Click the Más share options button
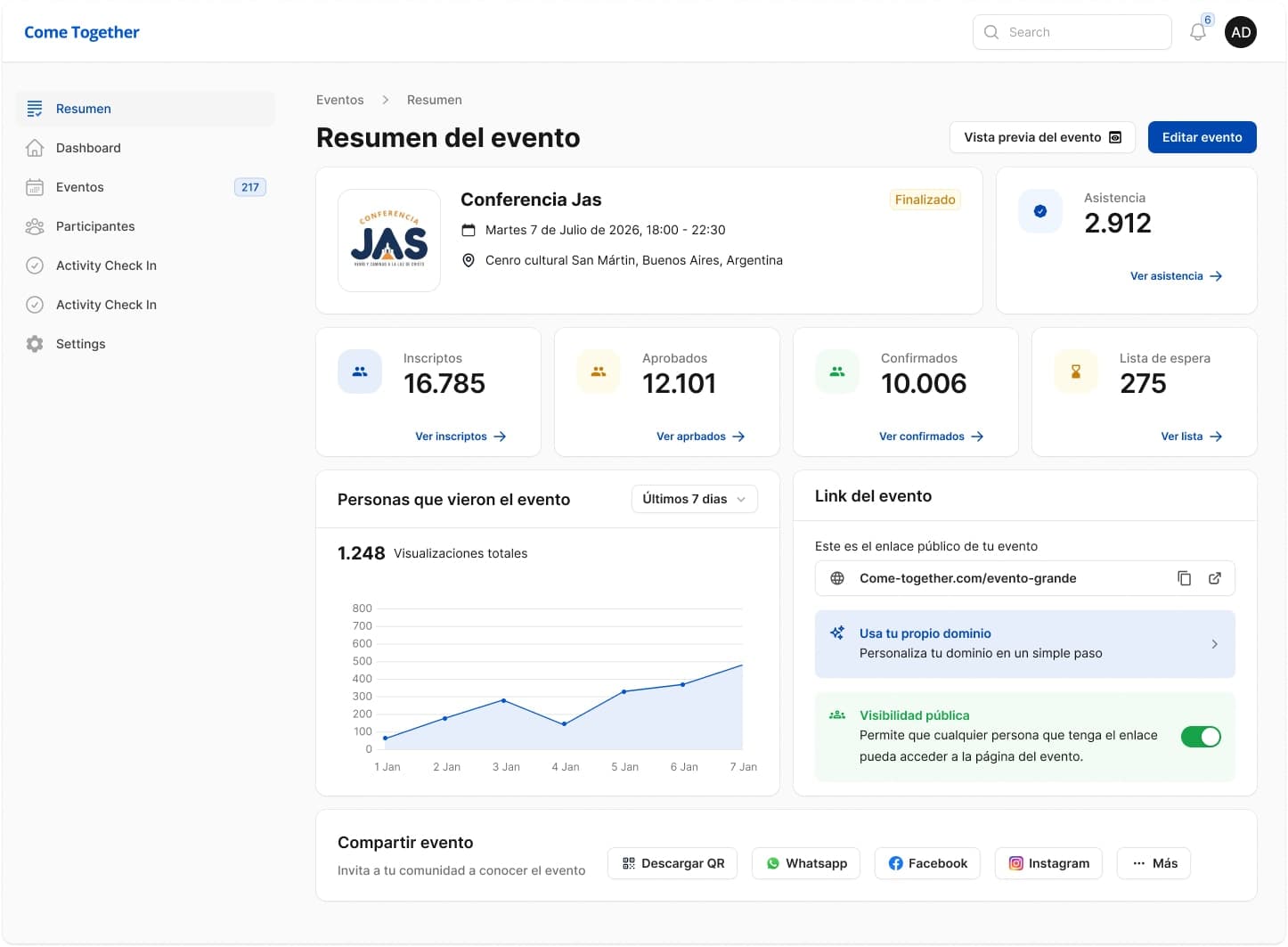Screen dimensions: 1288x947 (1153, 863)
